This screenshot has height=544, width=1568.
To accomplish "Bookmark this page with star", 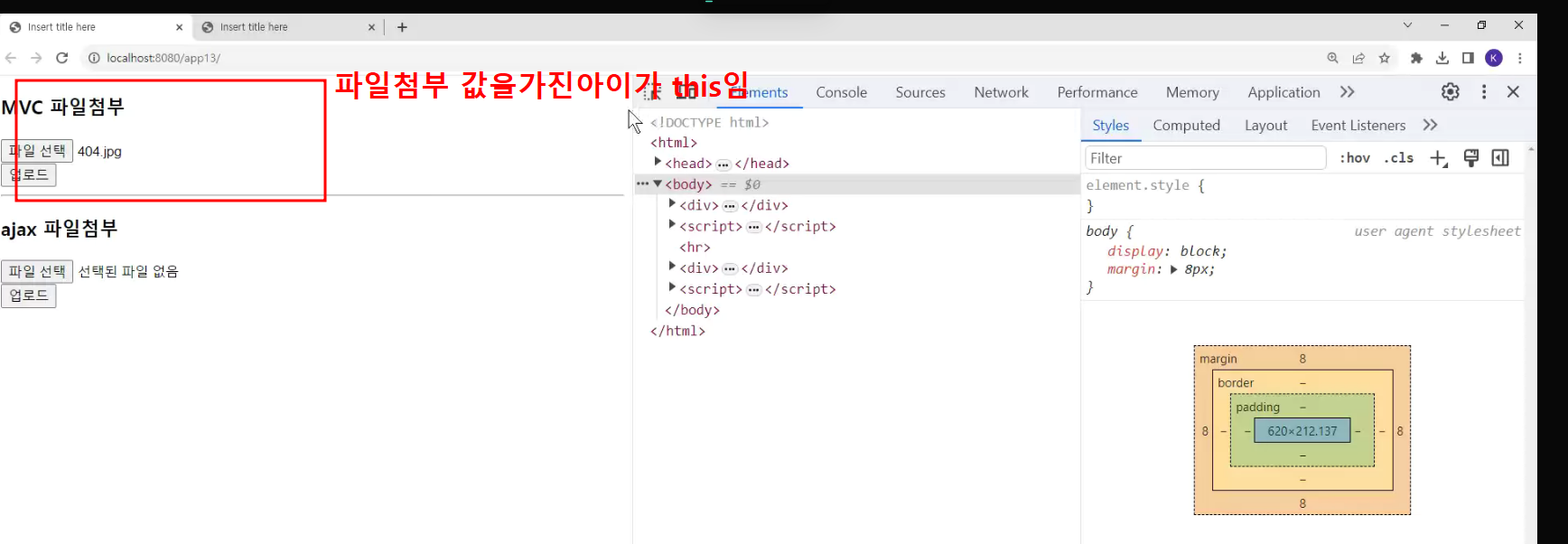I will point(1385,58).
